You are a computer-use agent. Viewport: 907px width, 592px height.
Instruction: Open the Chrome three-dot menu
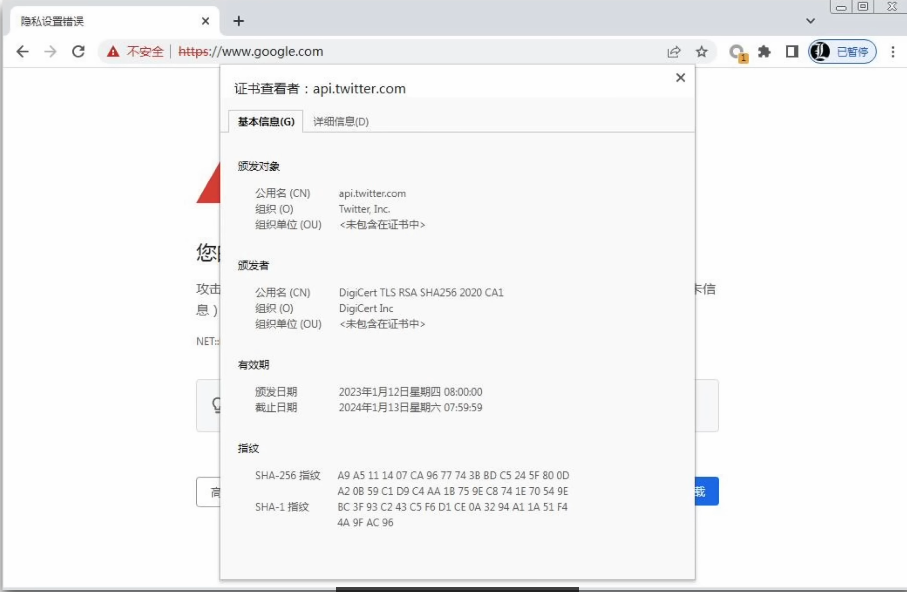(891, 52)
